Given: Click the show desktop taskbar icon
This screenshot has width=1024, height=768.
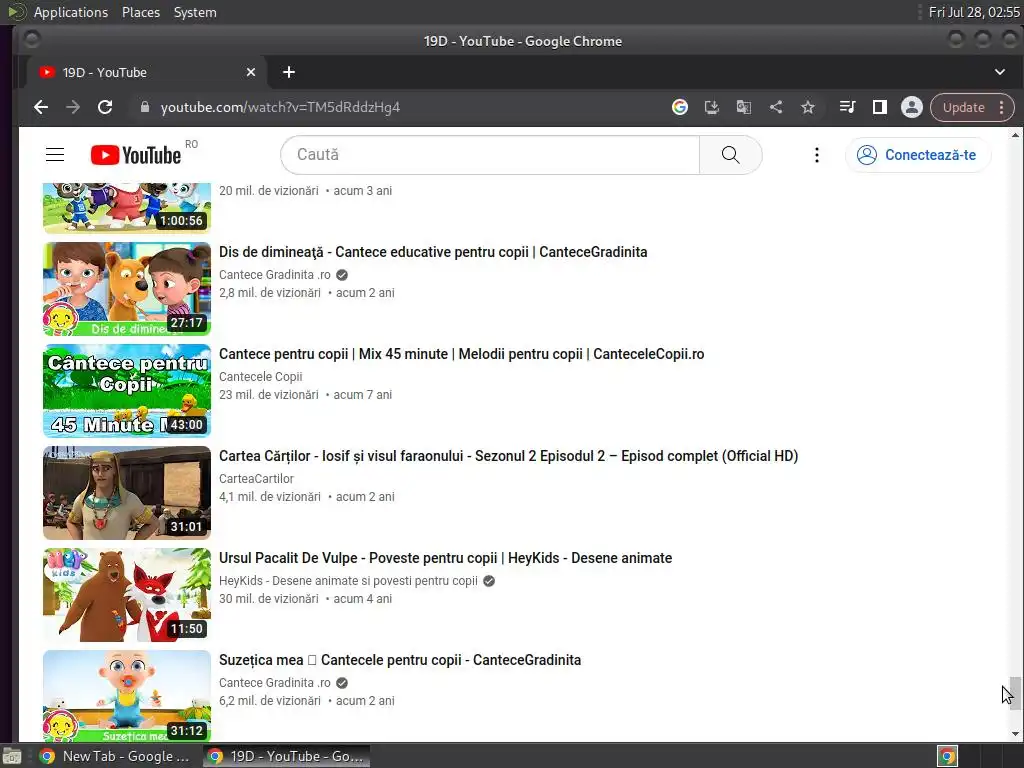Looking at the screenshot, I should (x=12, y=756).
